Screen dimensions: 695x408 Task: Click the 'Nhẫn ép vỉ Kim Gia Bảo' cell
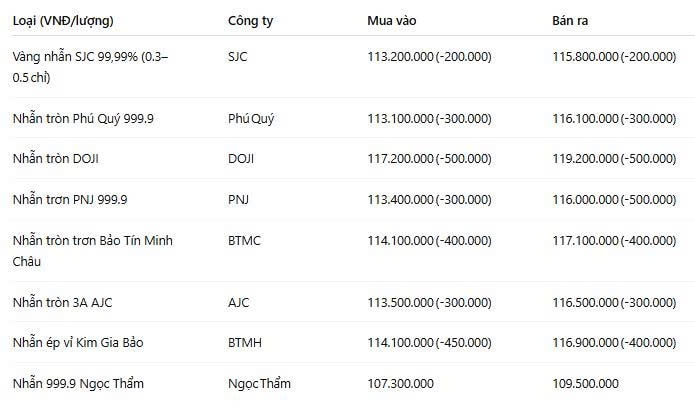(78, 343)
